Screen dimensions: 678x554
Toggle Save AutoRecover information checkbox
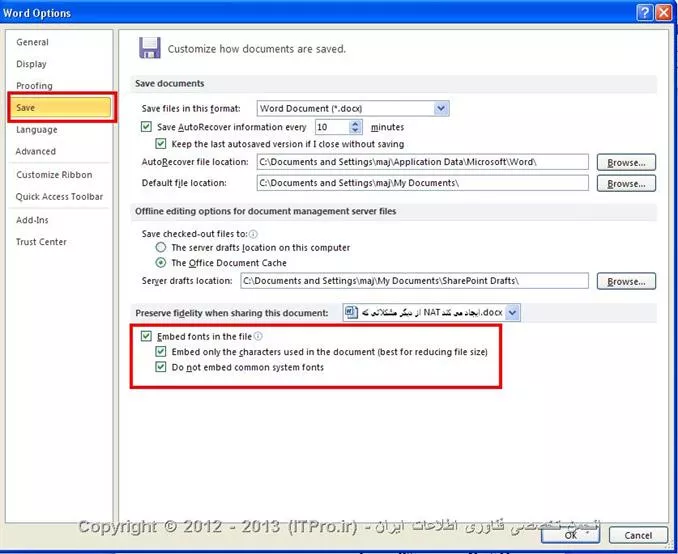[x=146, y=127]
